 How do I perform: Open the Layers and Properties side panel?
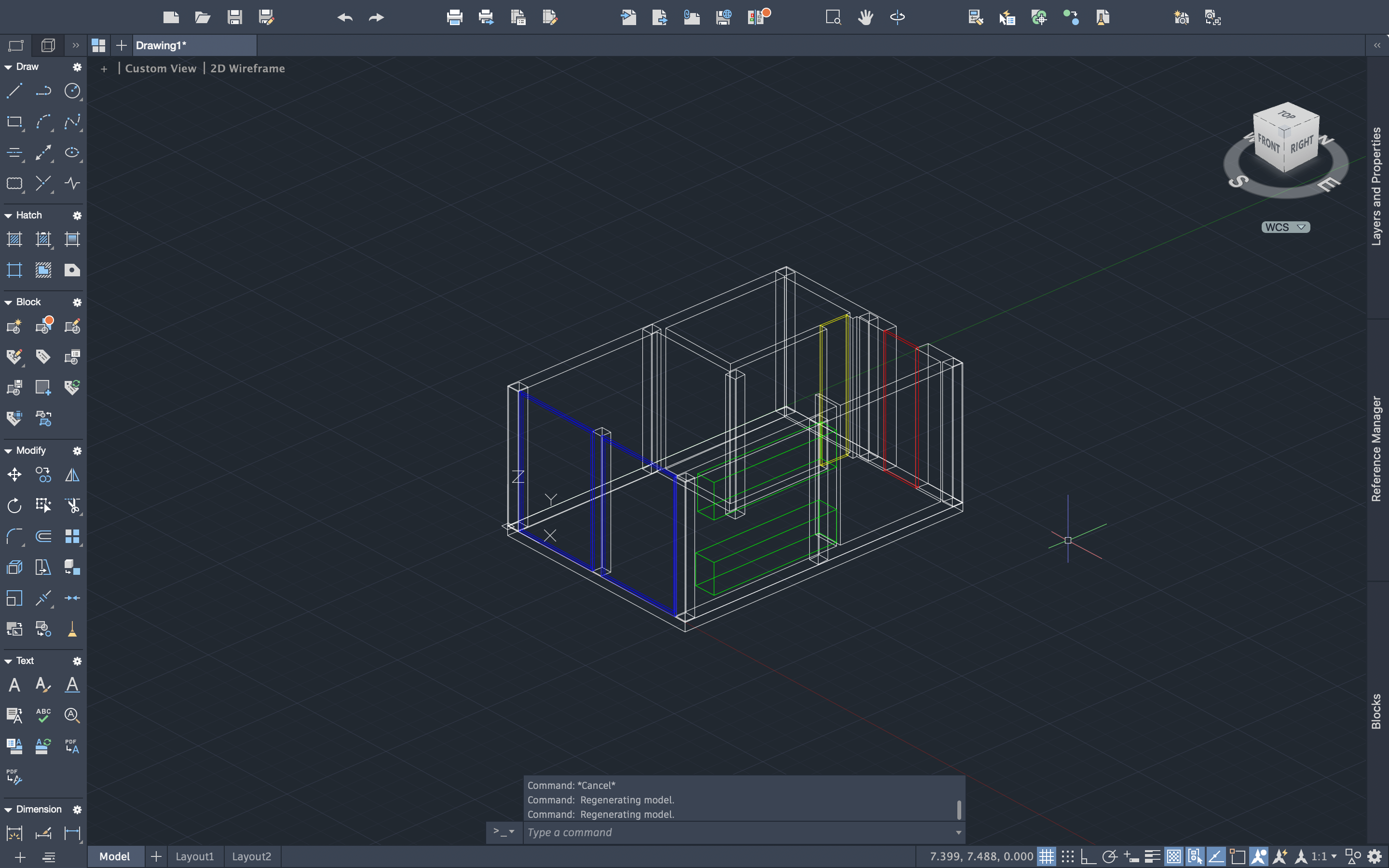click(1376, 187)
